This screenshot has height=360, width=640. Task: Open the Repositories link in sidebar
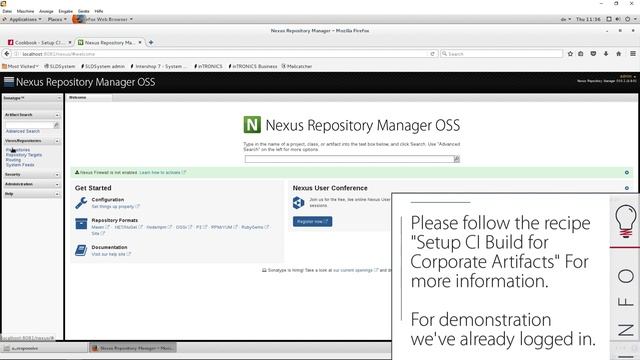(18, 150)
